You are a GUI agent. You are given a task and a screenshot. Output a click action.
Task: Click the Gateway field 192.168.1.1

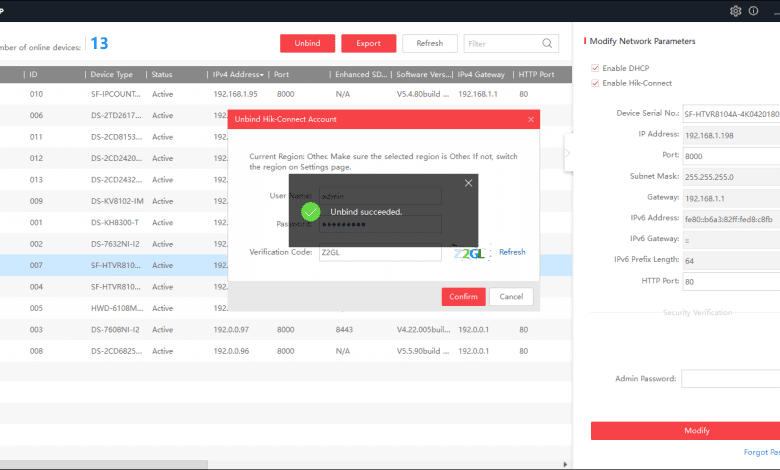pos(731,198)
